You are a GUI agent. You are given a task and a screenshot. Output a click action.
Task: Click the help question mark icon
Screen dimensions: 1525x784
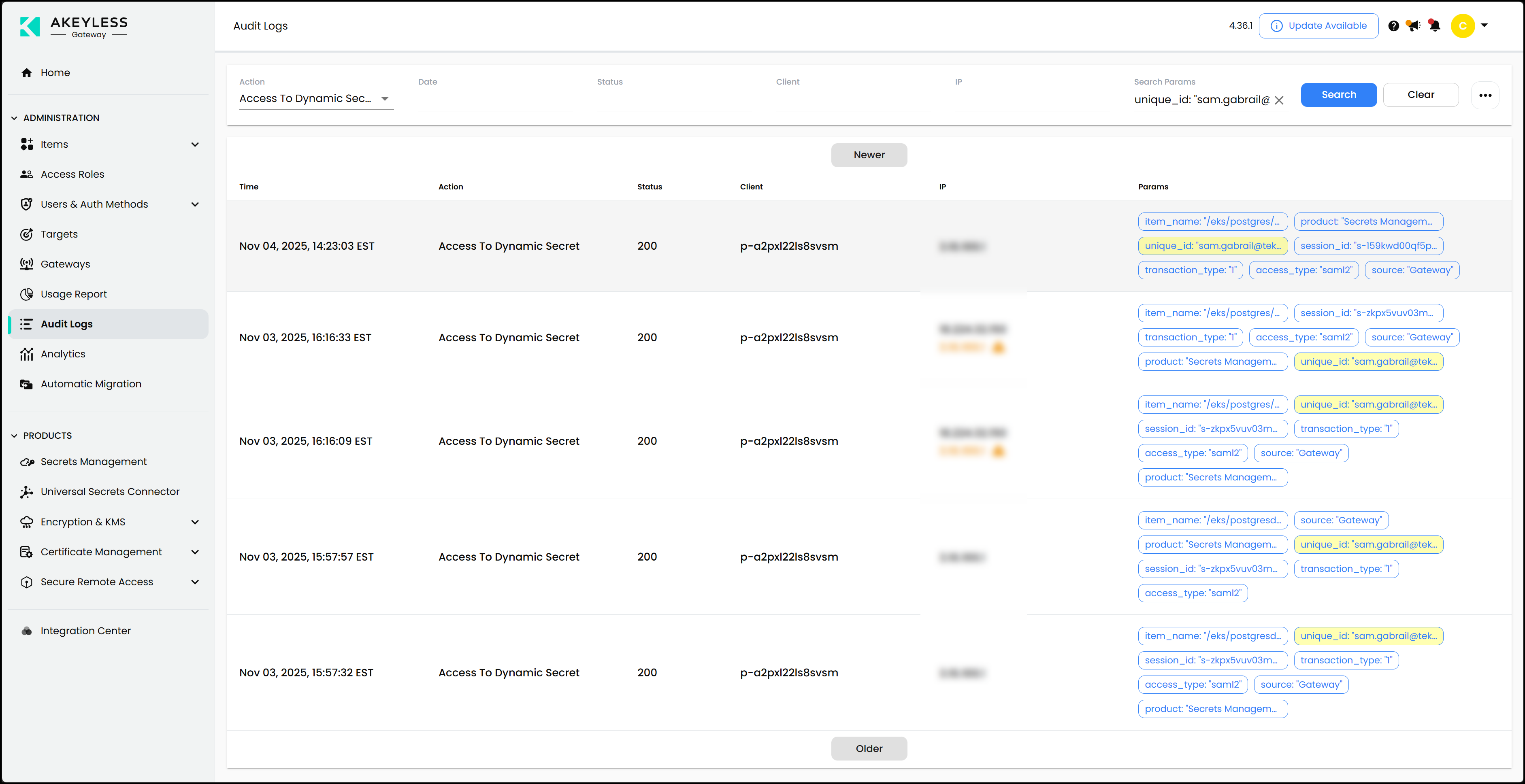[1393, 25]
